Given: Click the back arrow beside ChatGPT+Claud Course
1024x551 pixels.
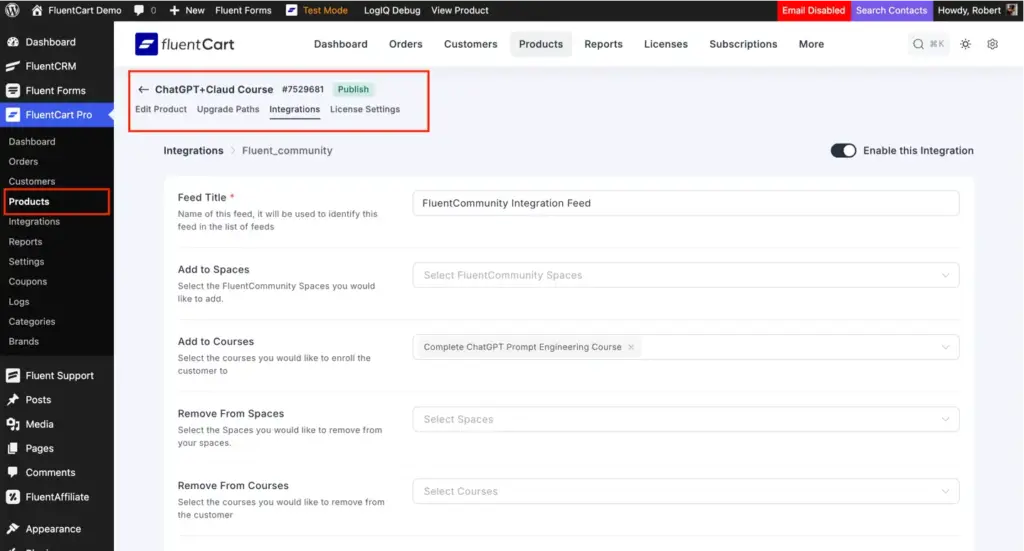Looking at the screenshot, I should [x=143, y=89].
